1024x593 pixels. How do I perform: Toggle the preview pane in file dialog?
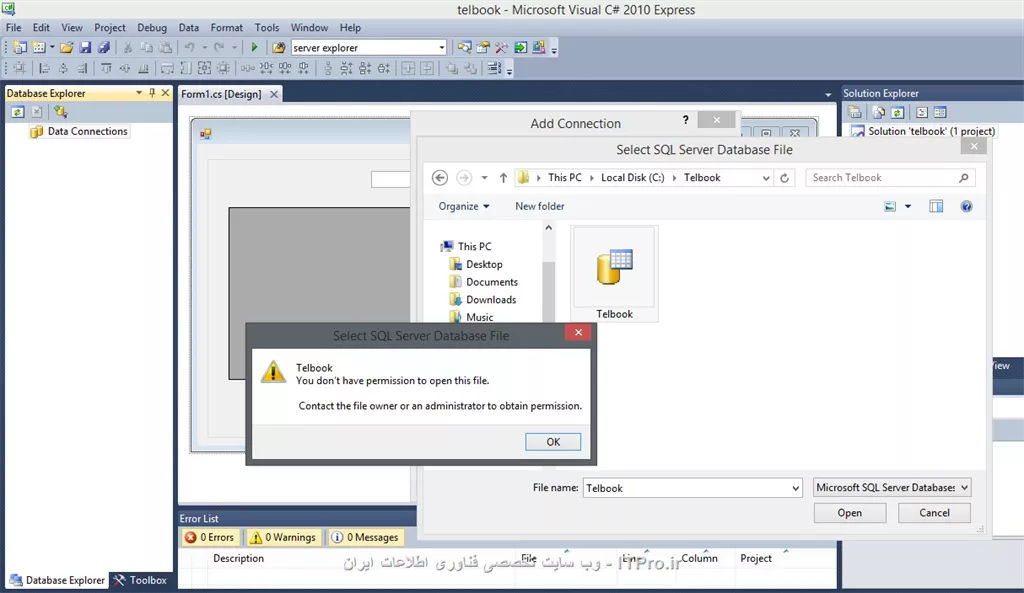point(936,206)
